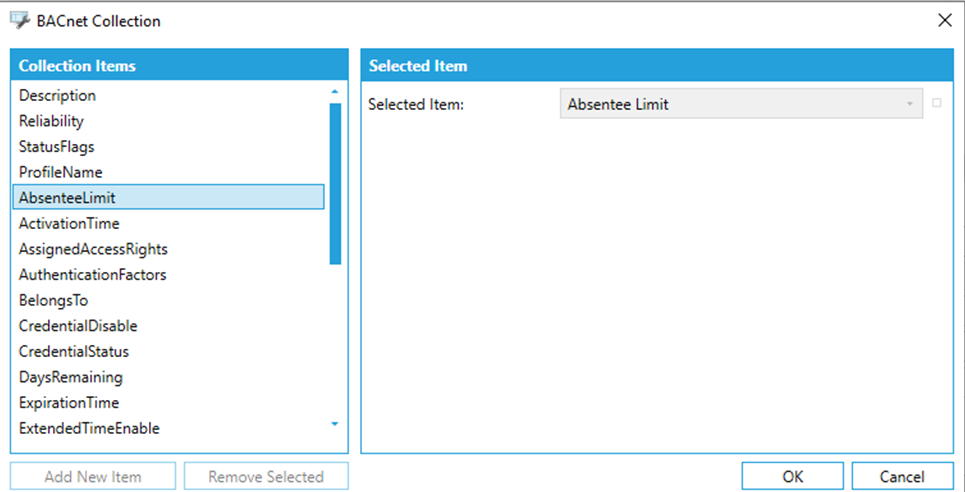Image resolution: width=965 pixels, height=492 pixels.
Task: Select the Reliability list item
Action: (x=52, y=121)
